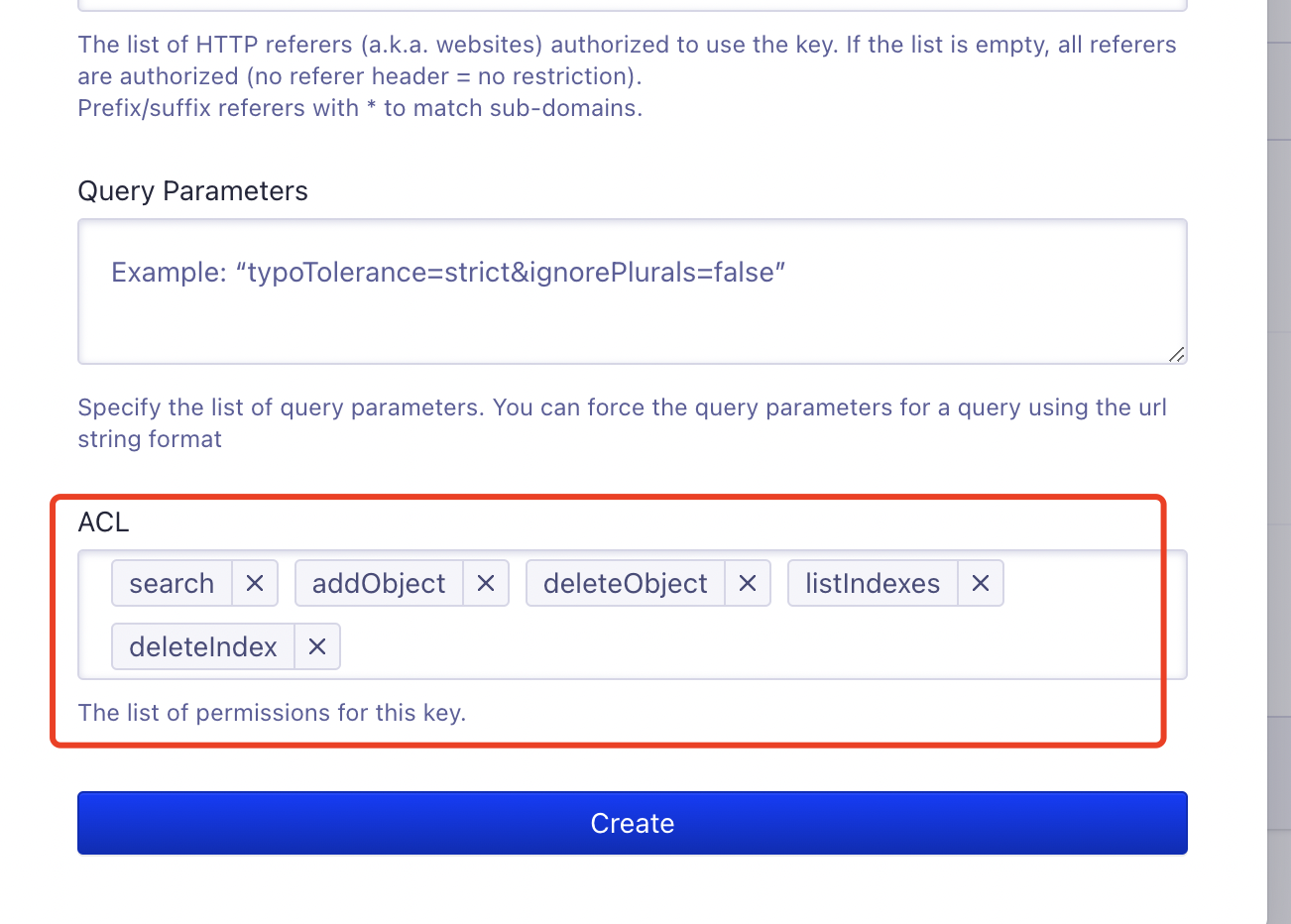Remove the listIndexes permission tag
This screenshot has height=924, width=1291.
tap(981, 583)
